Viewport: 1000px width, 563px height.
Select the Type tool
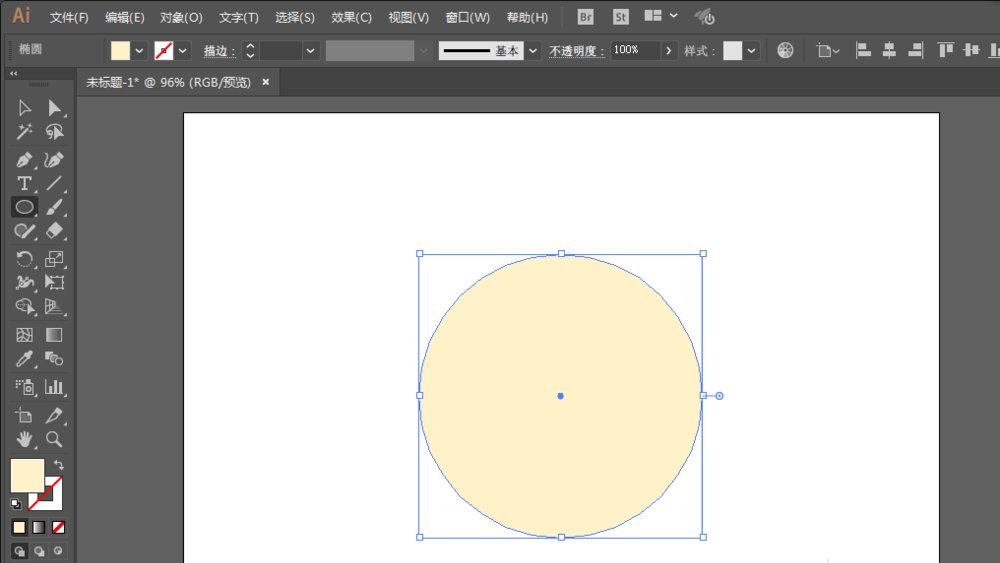[x=24, y=184]
